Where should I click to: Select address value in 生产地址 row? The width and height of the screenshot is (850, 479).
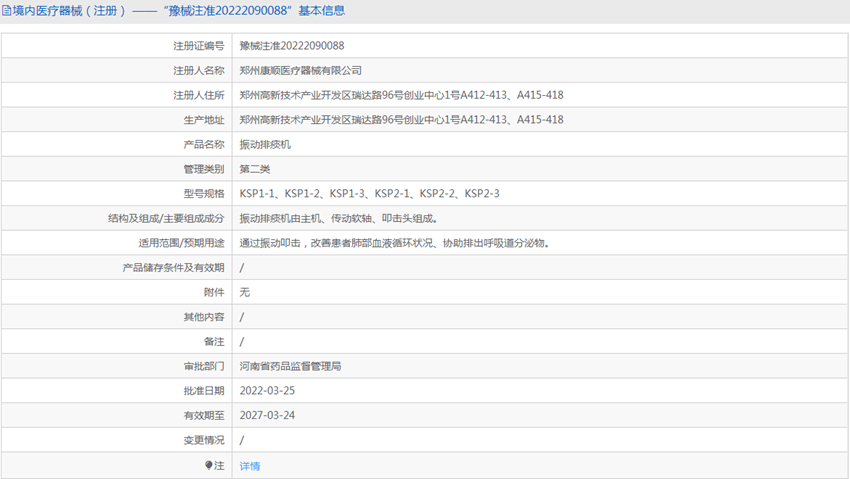401,120
